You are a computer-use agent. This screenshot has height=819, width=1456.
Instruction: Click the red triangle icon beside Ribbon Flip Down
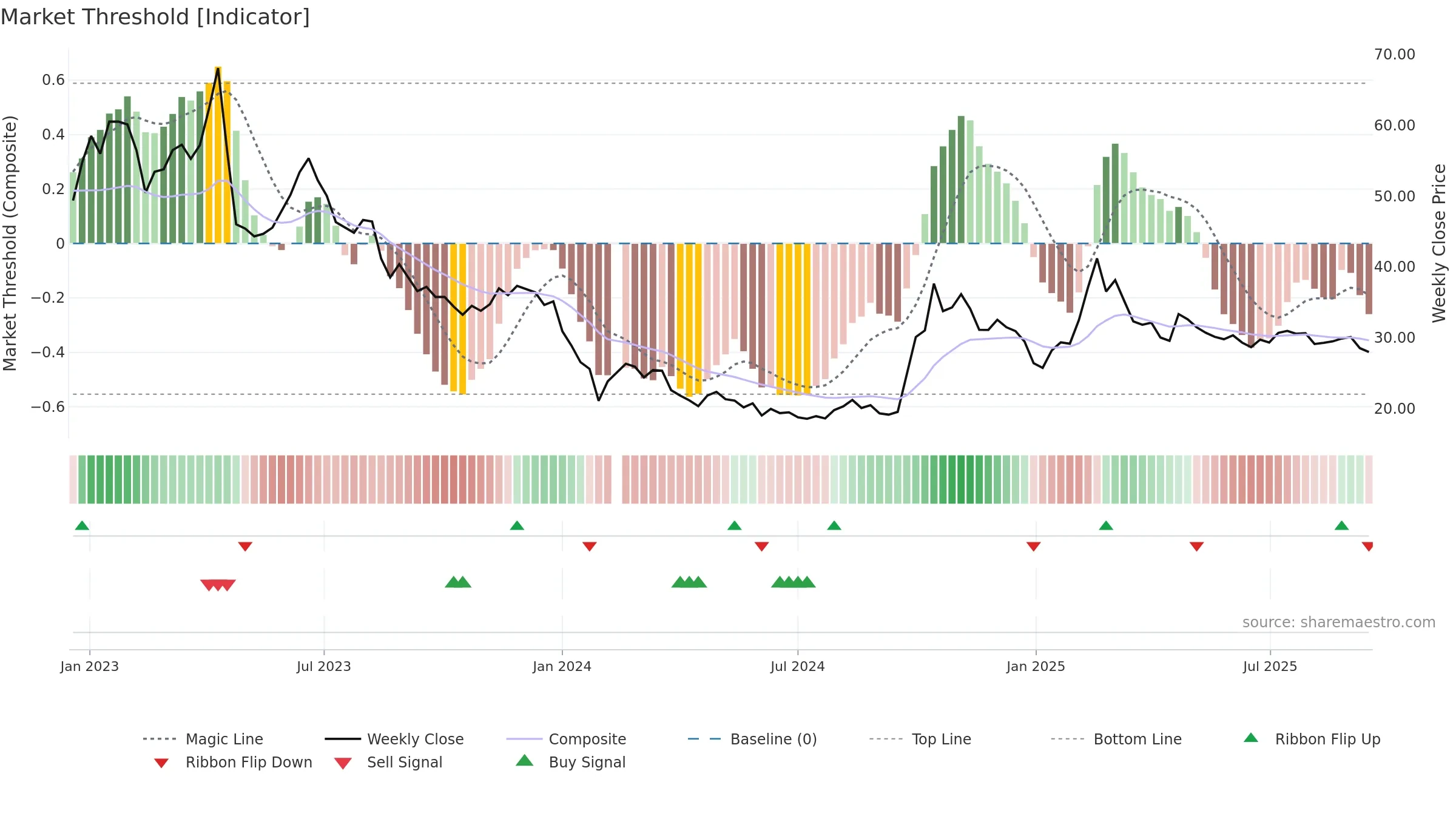point(161,763)
